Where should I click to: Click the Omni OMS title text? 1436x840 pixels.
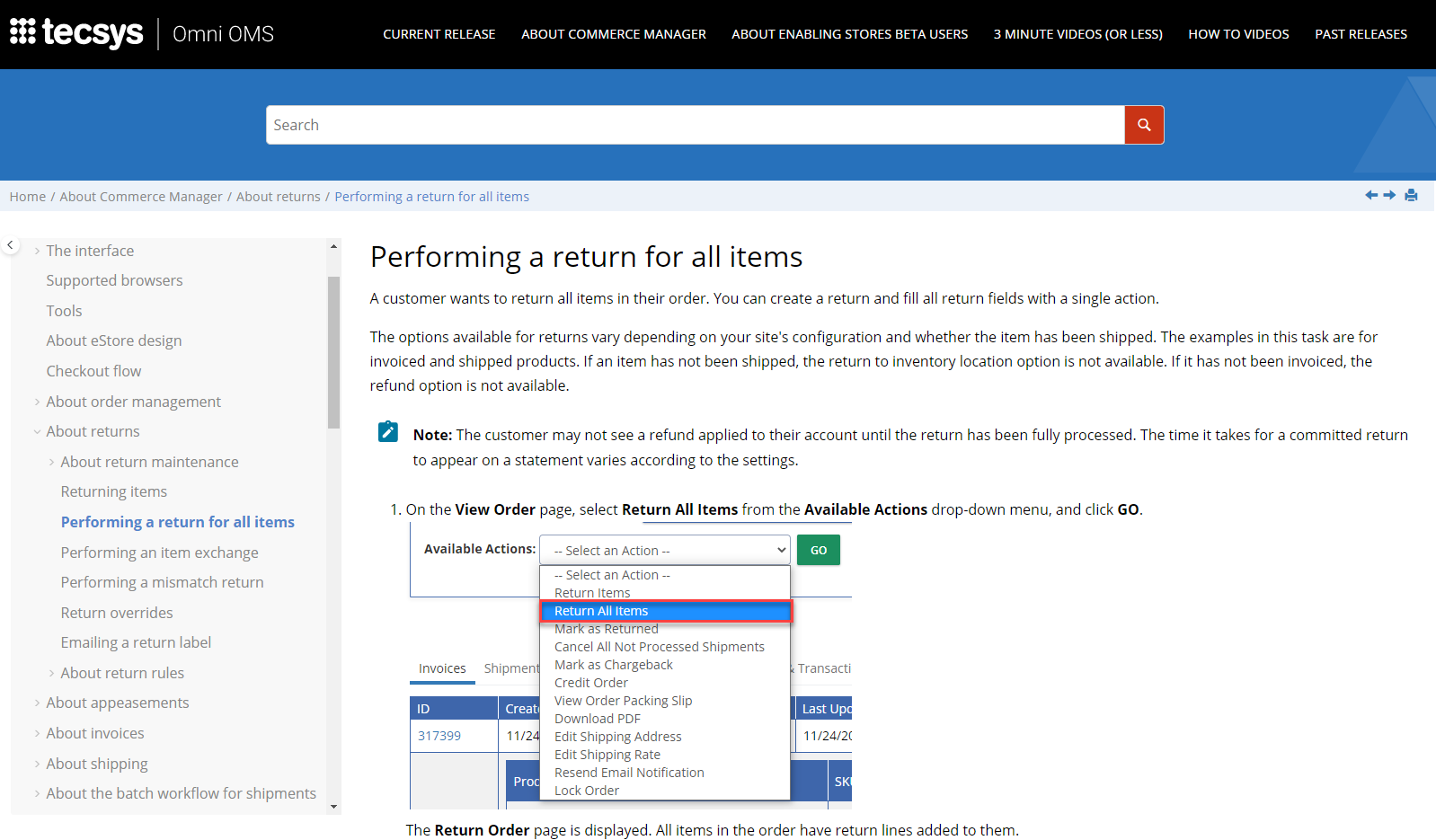(x=223, y=34)
